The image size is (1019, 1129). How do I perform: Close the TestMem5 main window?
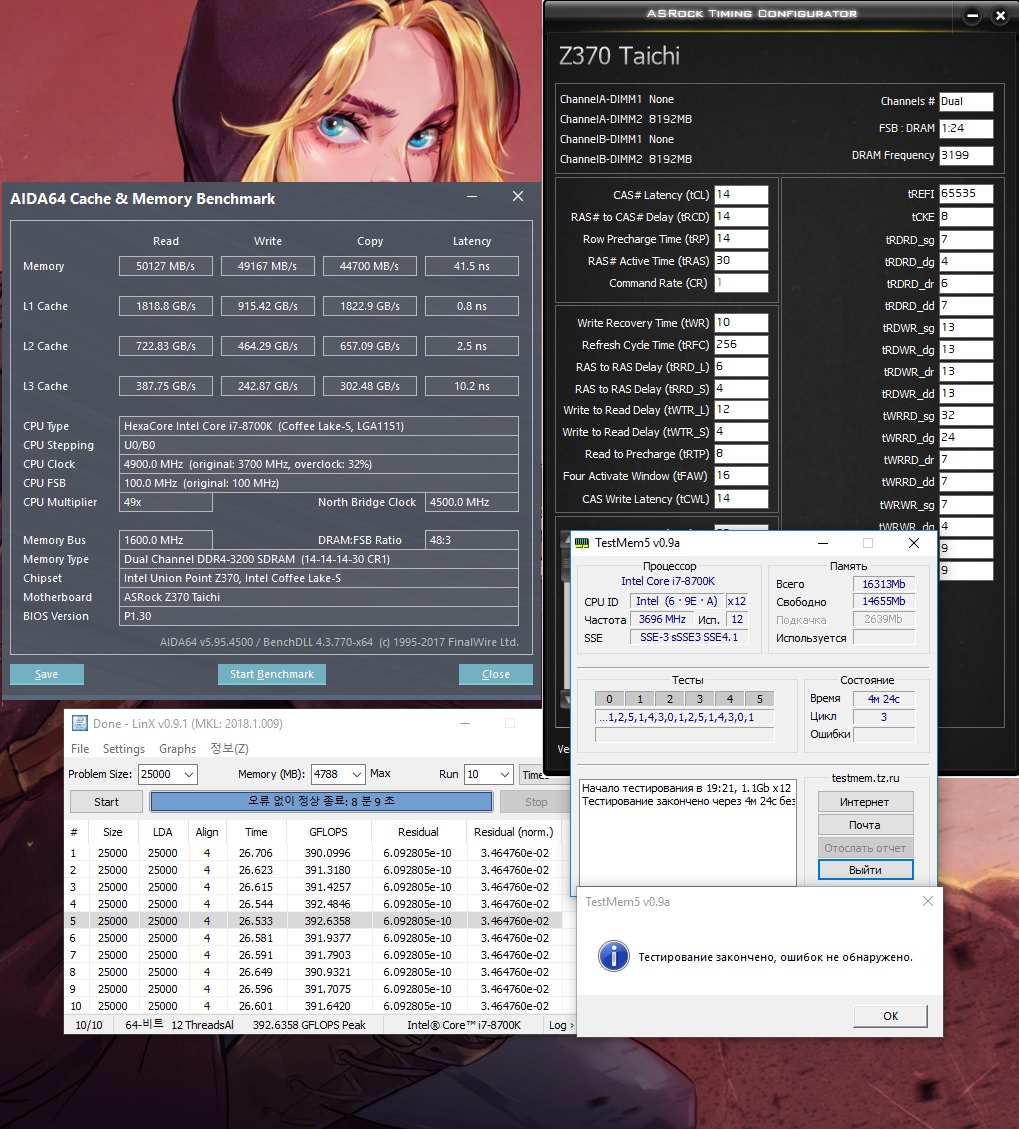tap(914, 543)
